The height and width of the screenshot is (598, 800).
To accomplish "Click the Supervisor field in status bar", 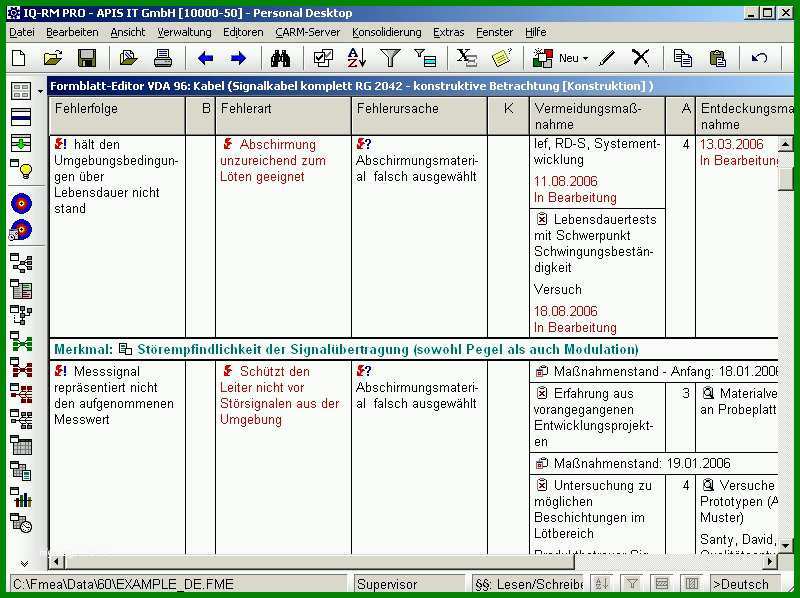I will click(409, 584).
